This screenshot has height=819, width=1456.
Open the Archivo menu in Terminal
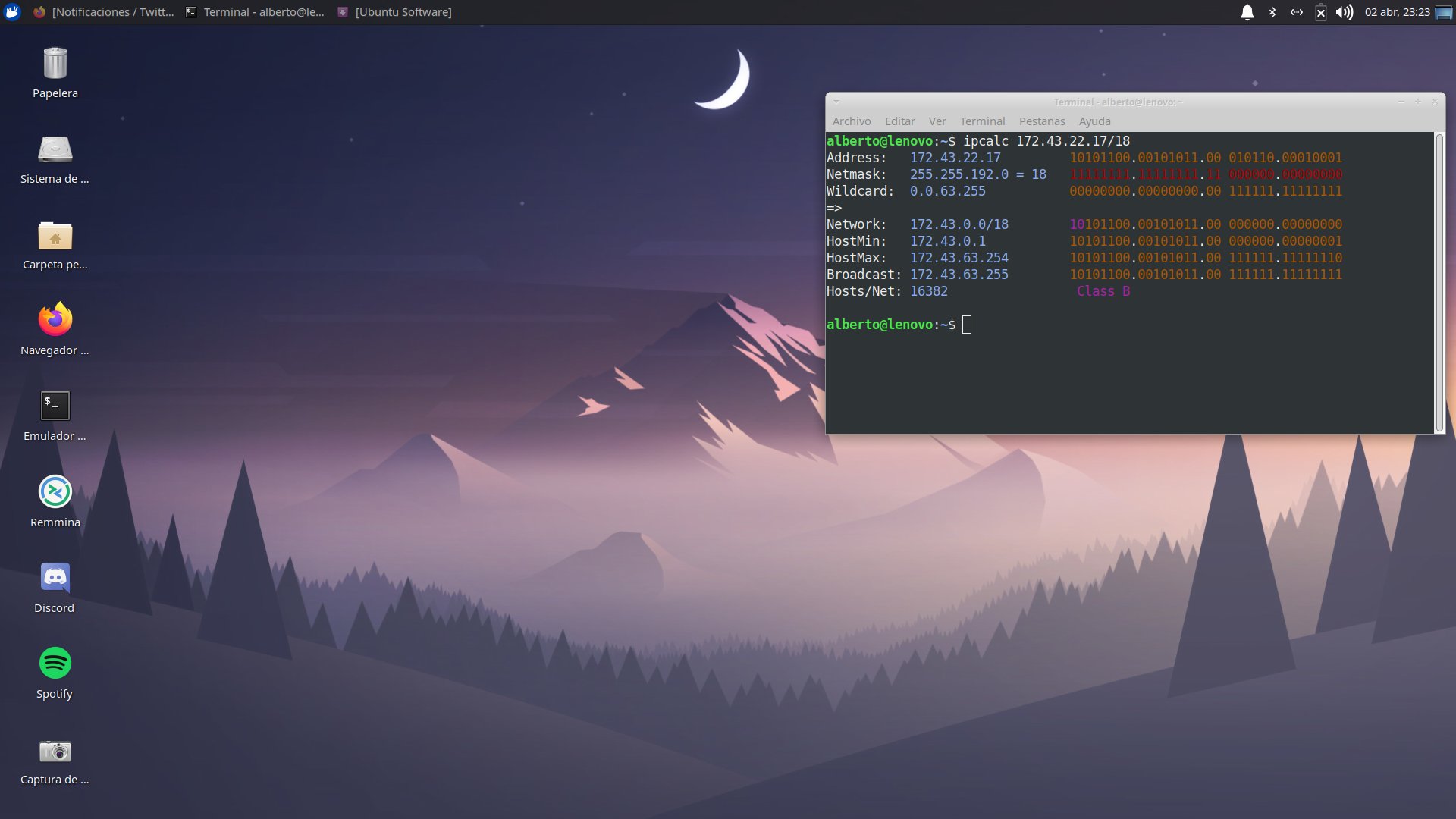tap(851, 121)
